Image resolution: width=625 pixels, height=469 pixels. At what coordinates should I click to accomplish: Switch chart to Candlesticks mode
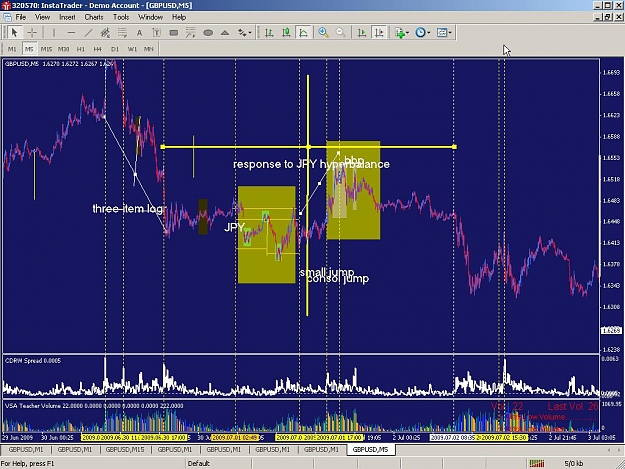(286, 33)
